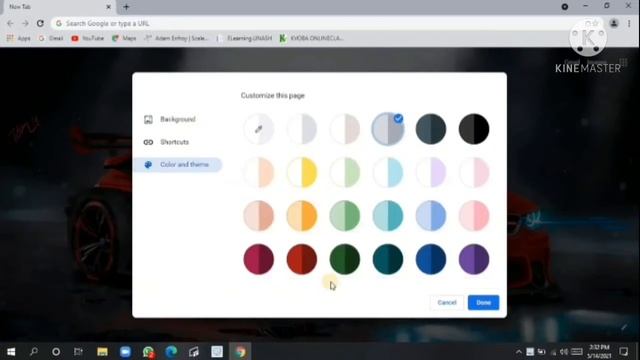Viewport: 640px width, 360px height.
Task: Show hidden system tray icons
Action: tap(518, 352)
